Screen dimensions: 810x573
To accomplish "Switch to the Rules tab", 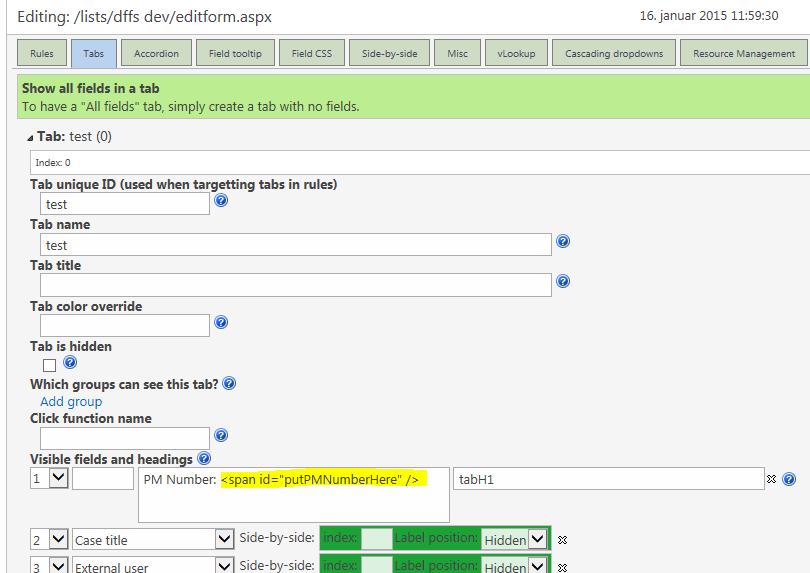I will coord(42,54).
